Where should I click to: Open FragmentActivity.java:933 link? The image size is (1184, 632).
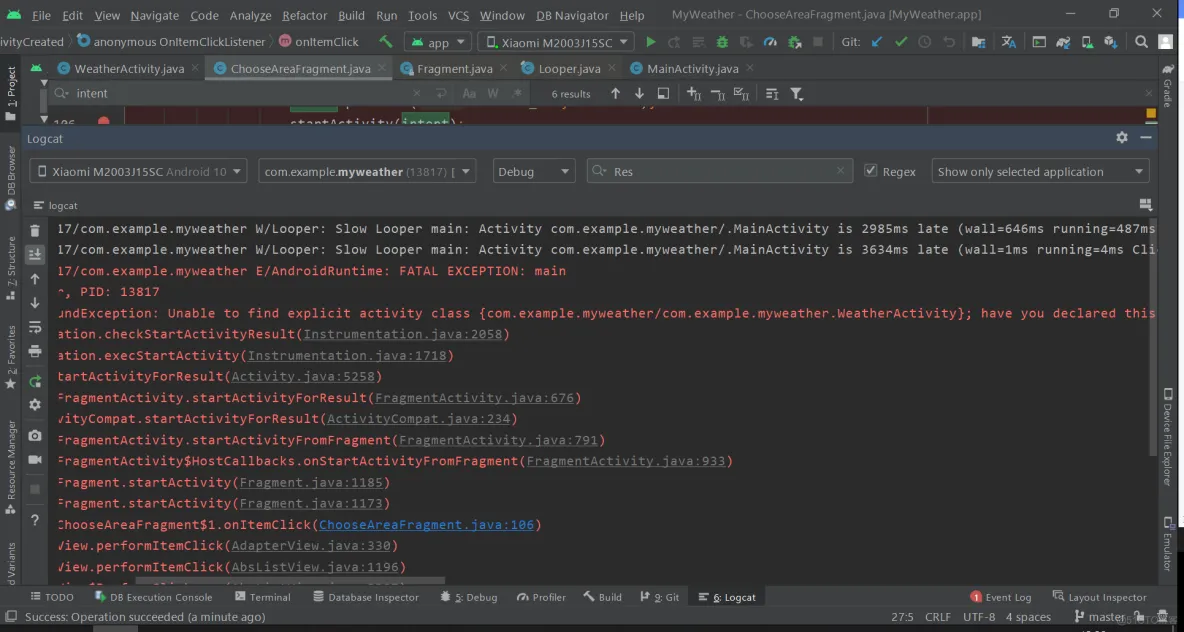(626, 461)
